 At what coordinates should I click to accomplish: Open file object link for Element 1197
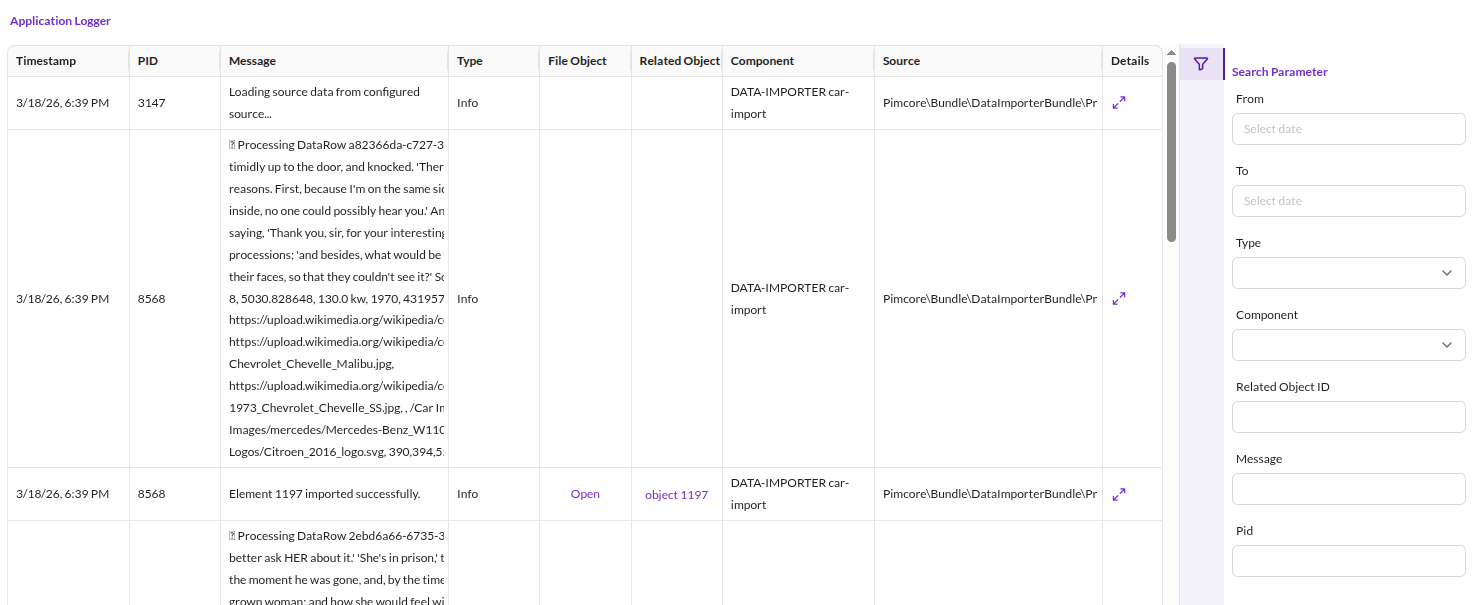tap(585, 494)
